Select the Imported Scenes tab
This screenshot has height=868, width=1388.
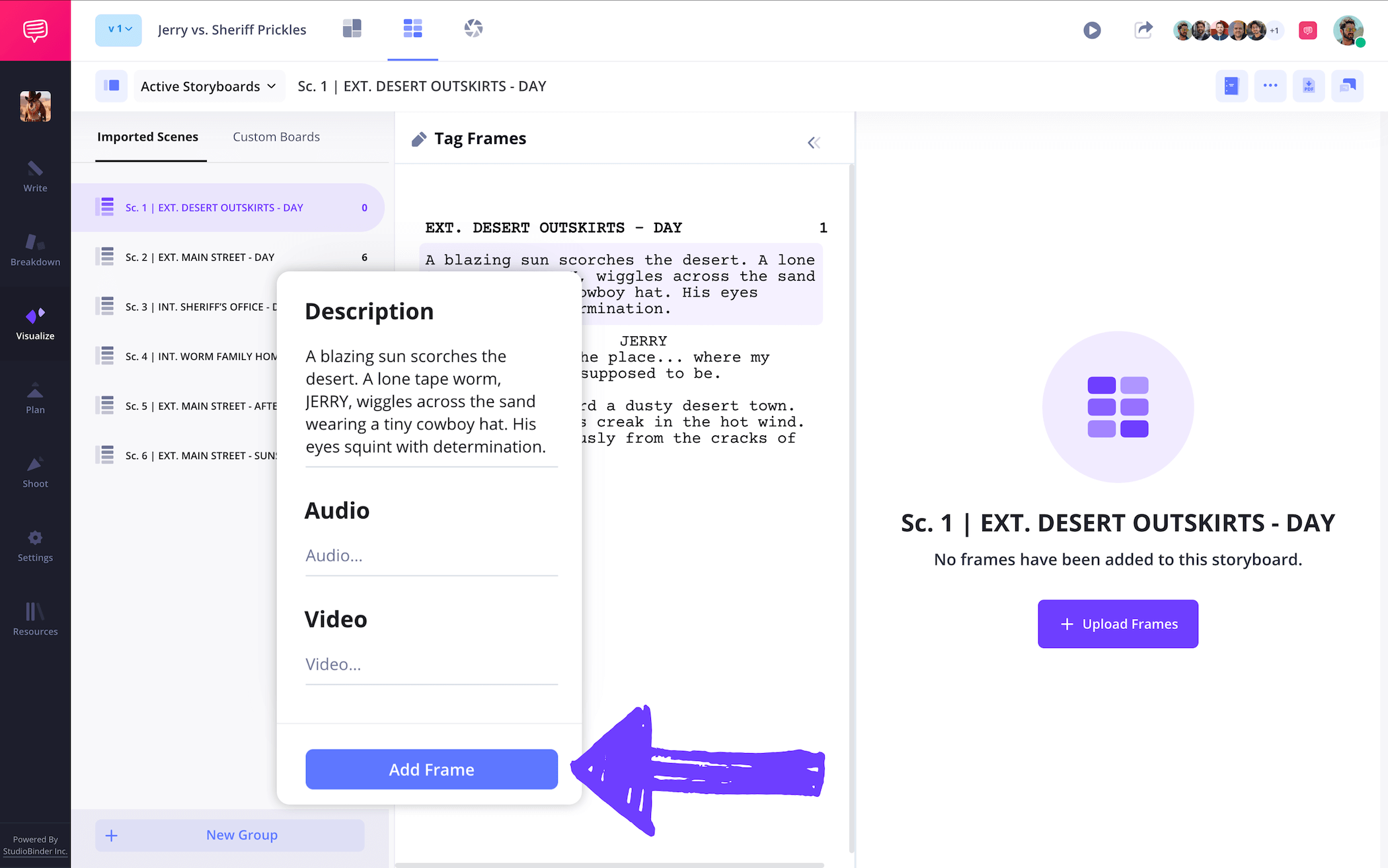[147, 137]
